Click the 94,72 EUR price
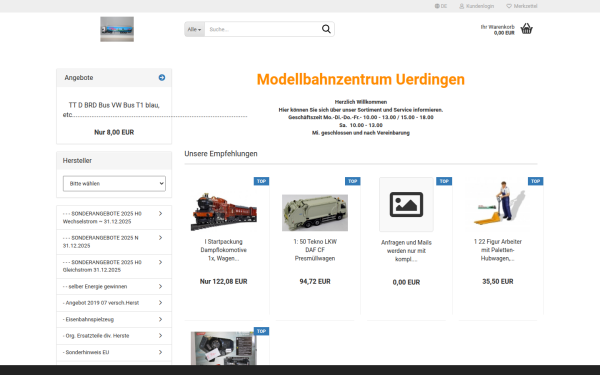 (315, 282)
